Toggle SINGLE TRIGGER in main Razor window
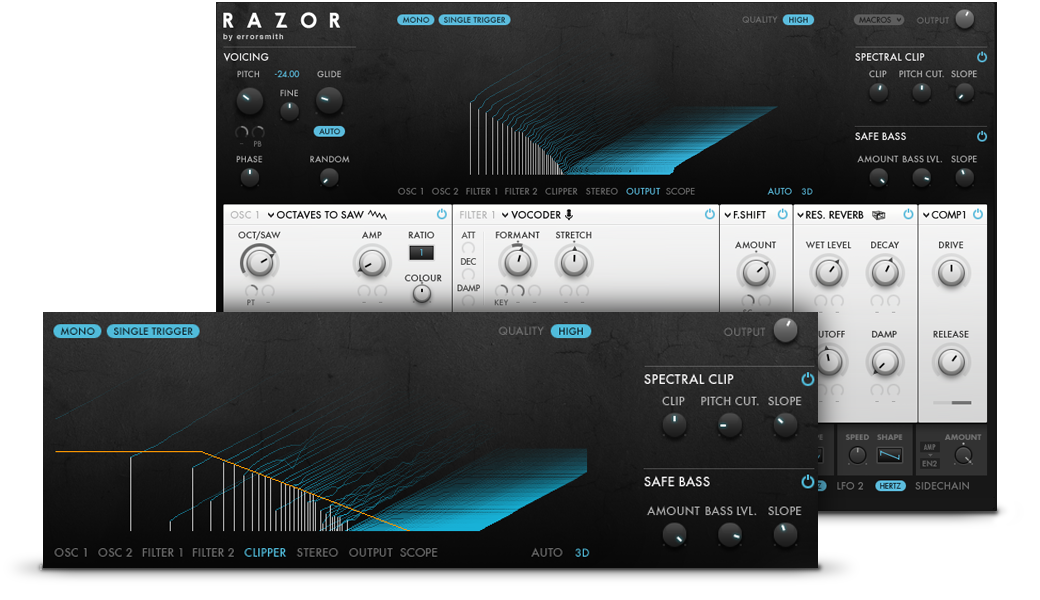The image size is (1040, 600). tap(474, 20)
